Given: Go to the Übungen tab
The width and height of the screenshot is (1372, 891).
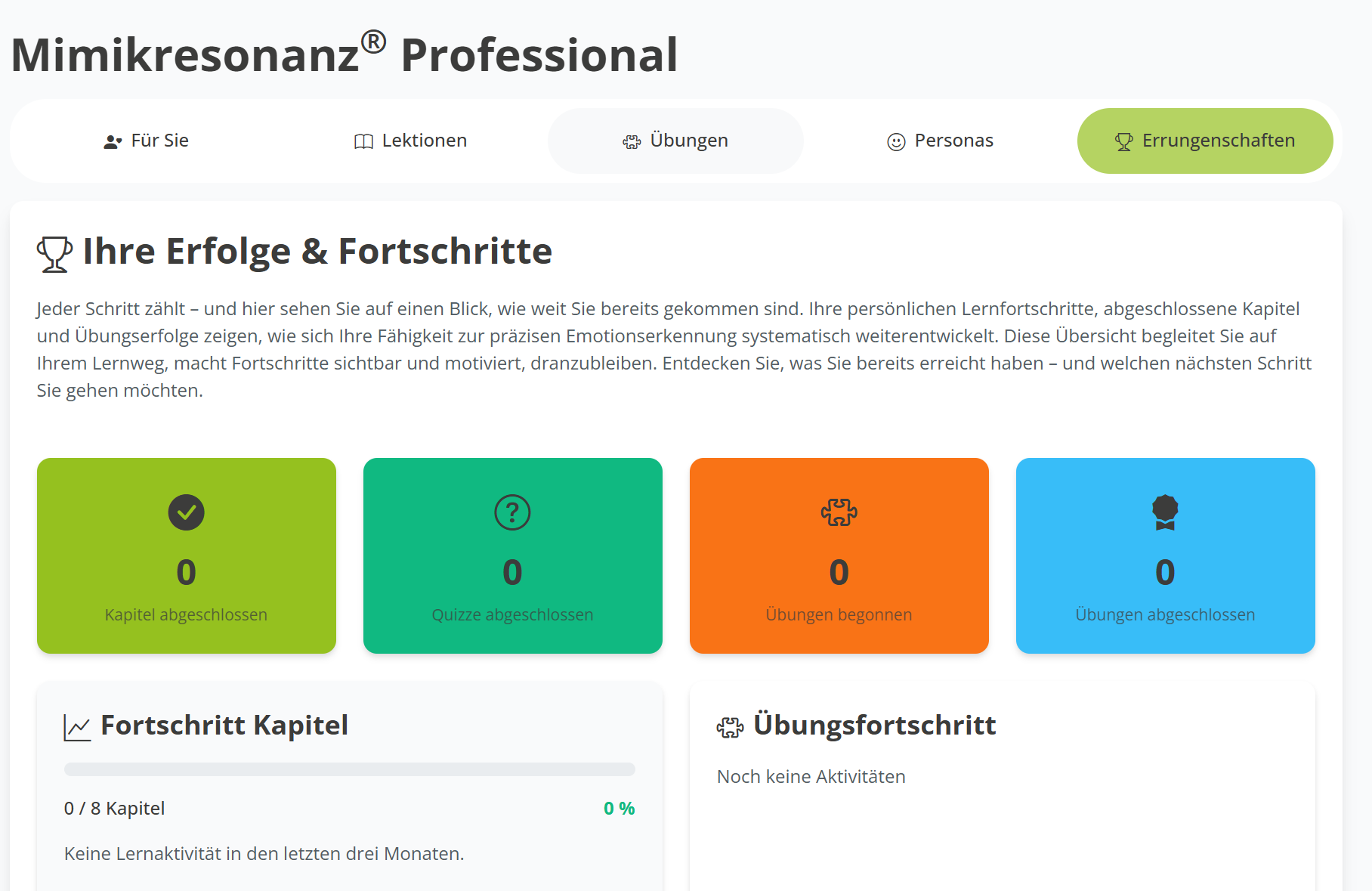Looking at the screenshot, I should 675,141.
